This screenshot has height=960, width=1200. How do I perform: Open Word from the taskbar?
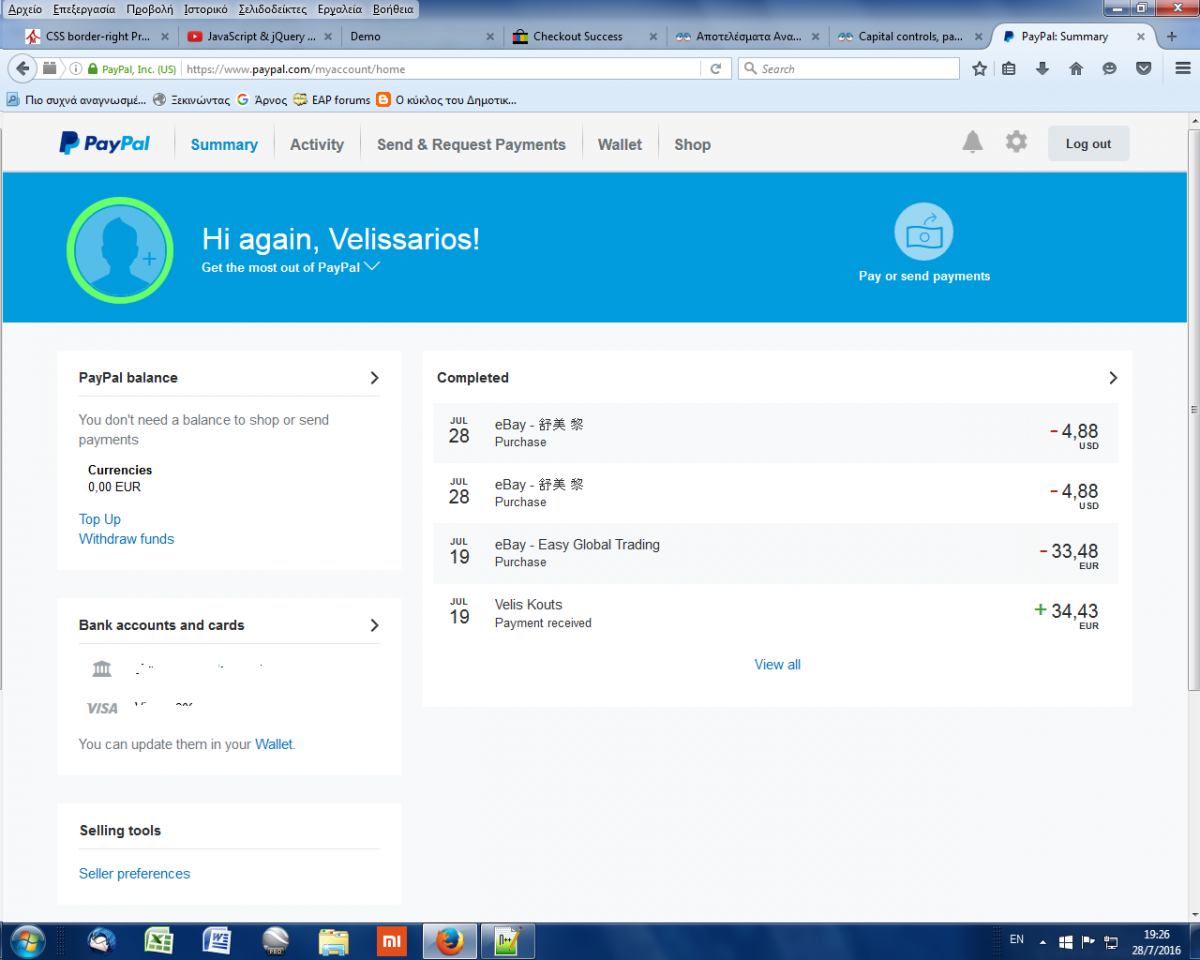216,941
